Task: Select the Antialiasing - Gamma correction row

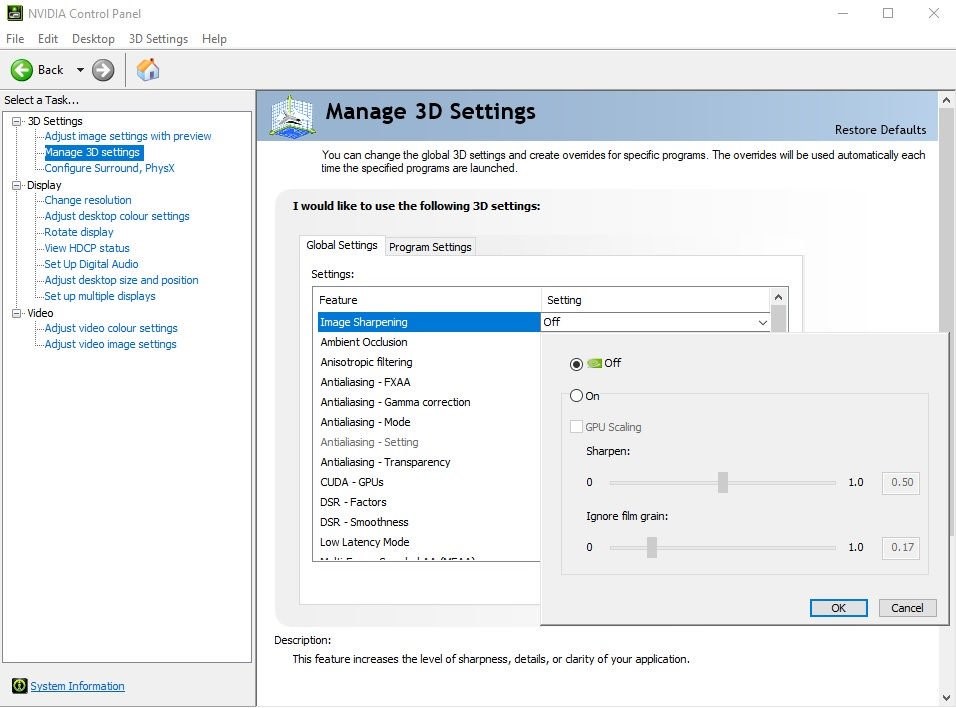Action: (x=429, y=402)
